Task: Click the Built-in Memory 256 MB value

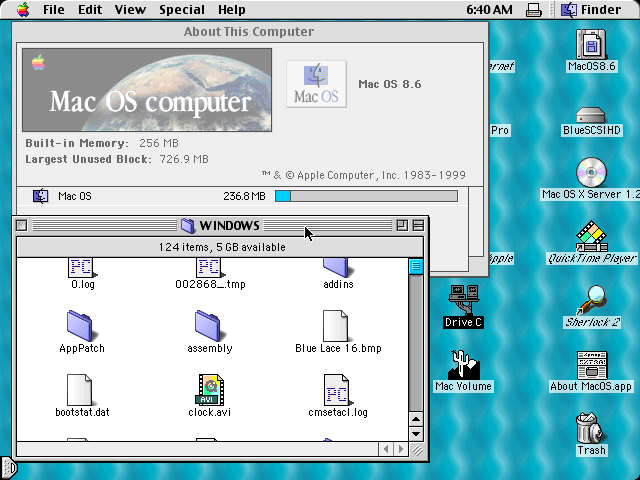Action: click(159, 143)
